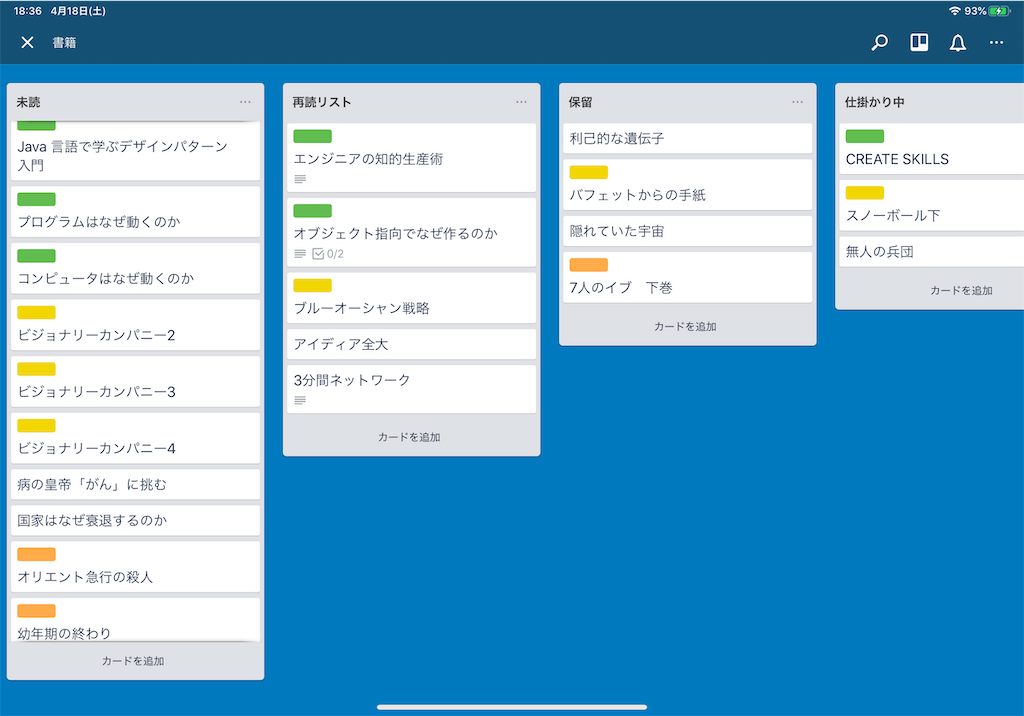
Task: Tap the Wi-Fi status icon
Action: point(955,11)
